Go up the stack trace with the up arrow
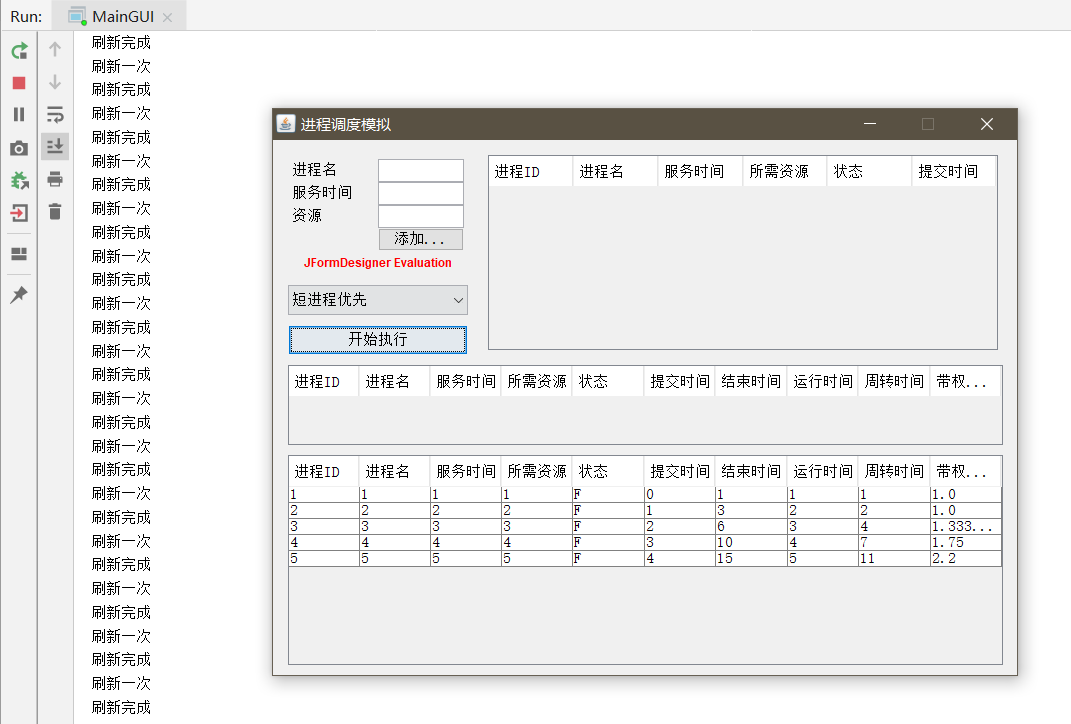Screen dimensions: 1071x724 point(55,49)
